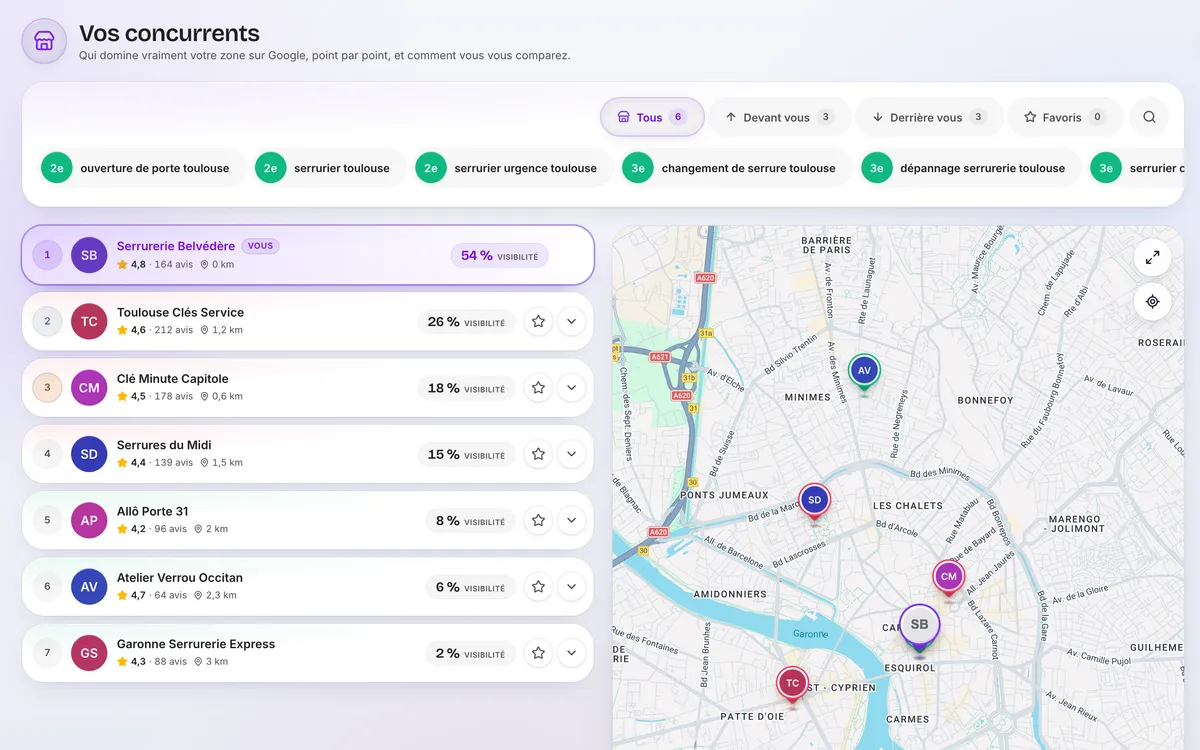The width and height of the screenshot is (1200, 750).
Task: Switch to Derrière vous filter
Action: [929, 117]
